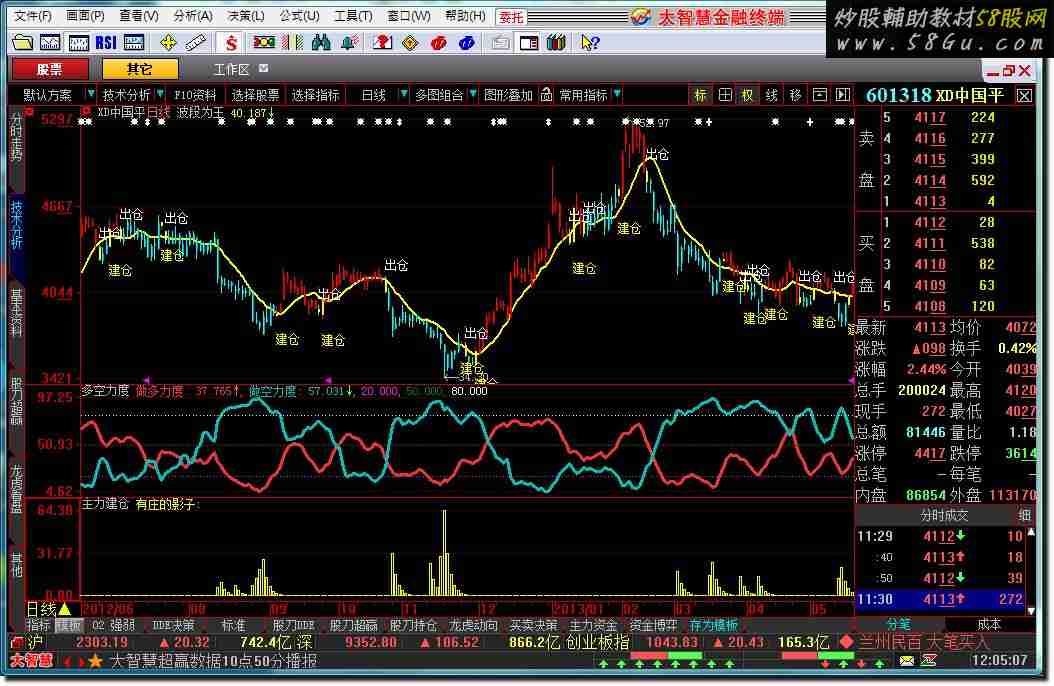Open the 分时走势 left sidebar tab
This screenshot has width=1054, height=686.
tap(15, 136)
